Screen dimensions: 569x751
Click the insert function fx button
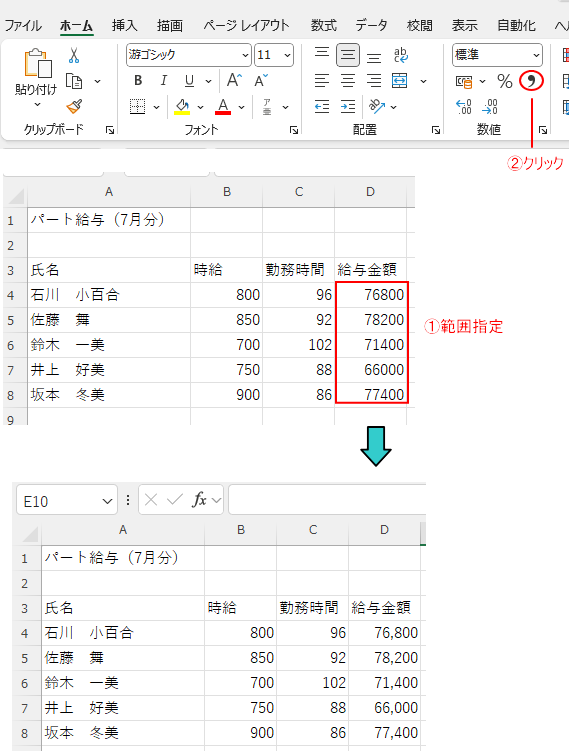199,500
